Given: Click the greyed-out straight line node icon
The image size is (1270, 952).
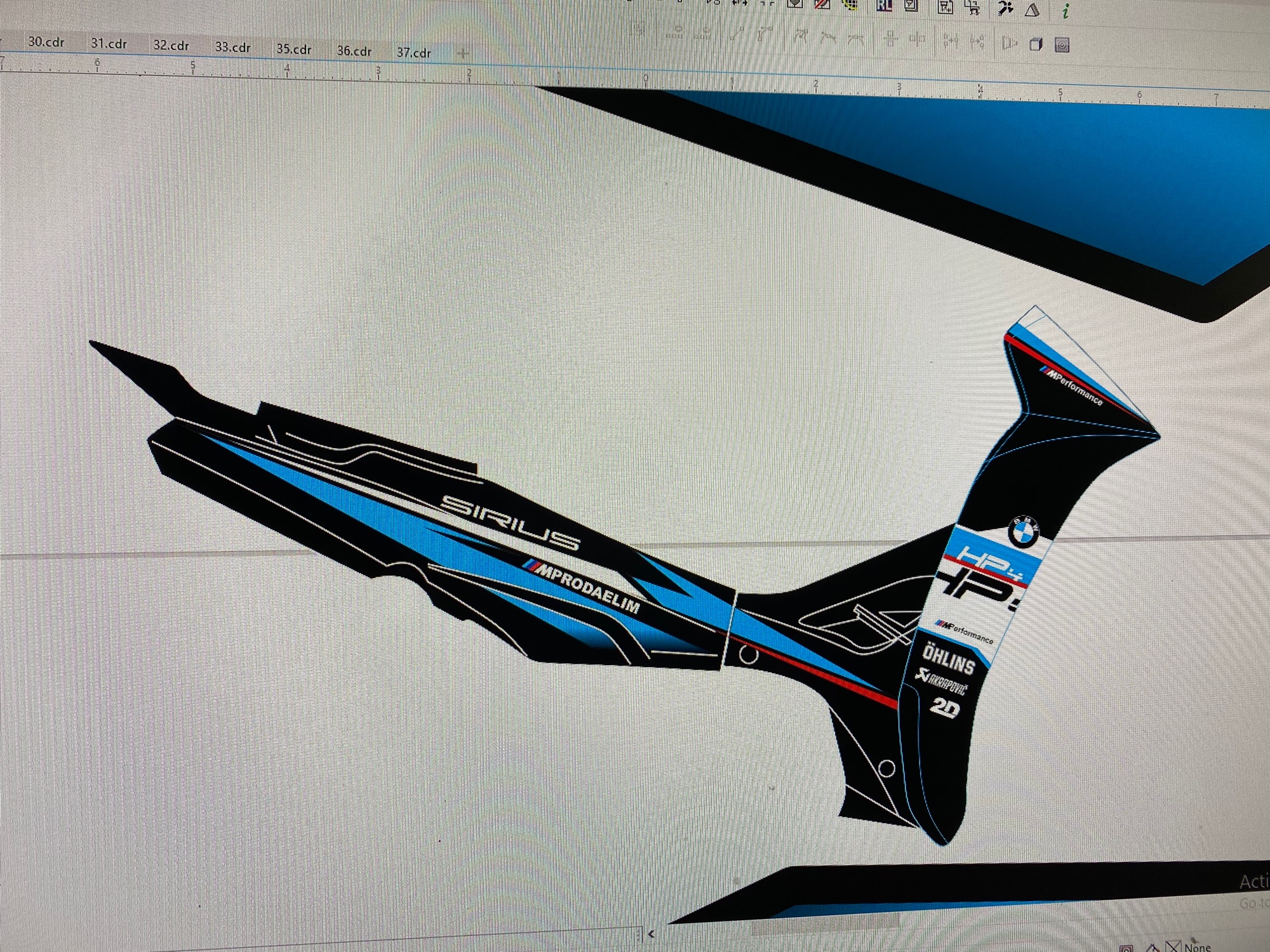Looking at the screenshot, I should tap(737, 34).
